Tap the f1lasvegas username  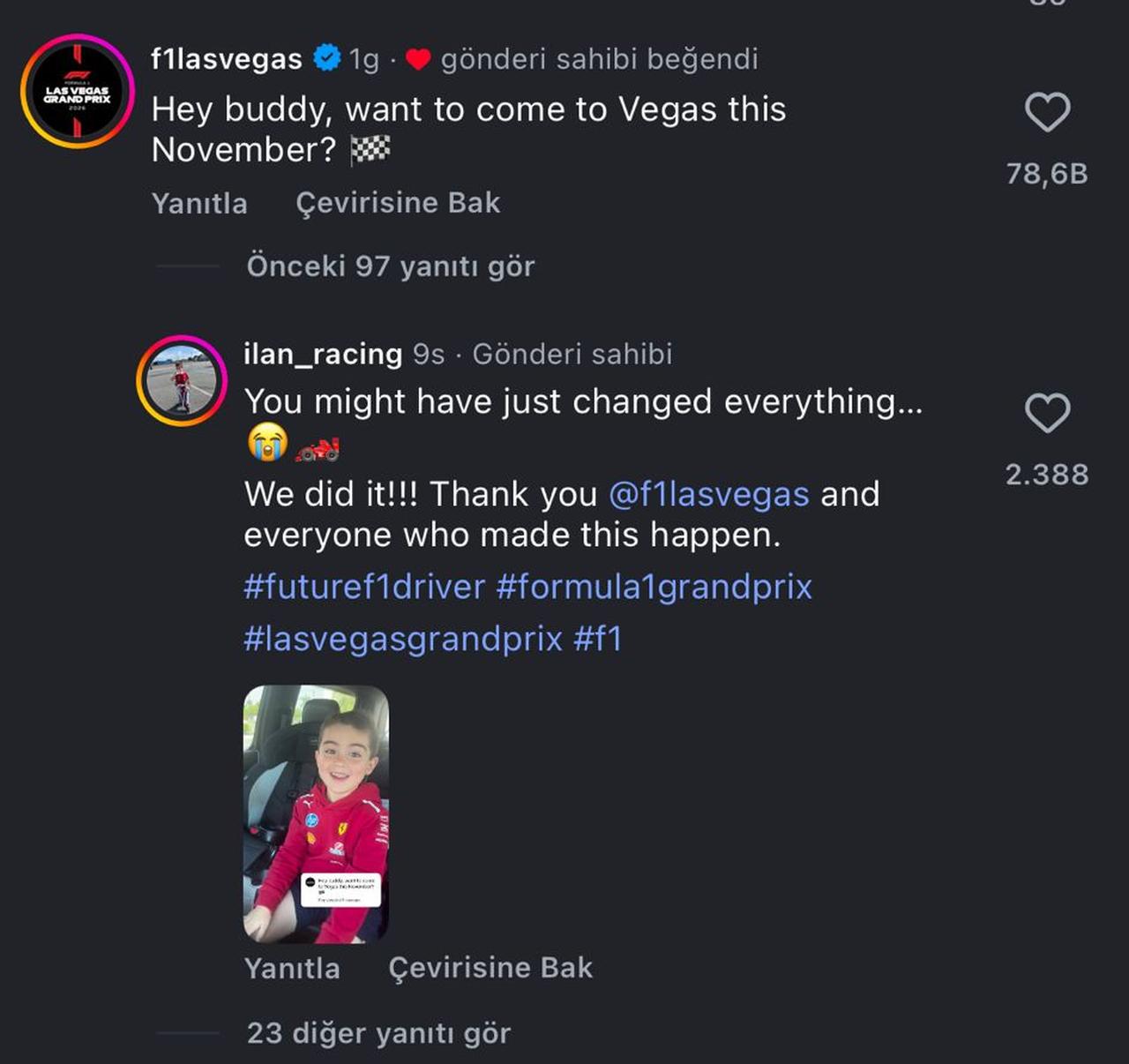(x=227, y=59)
